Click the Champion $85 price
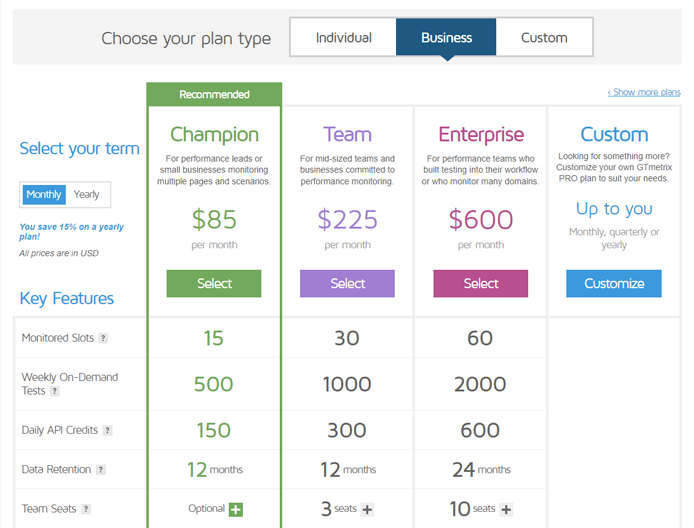This screenshot has height=528, width=694. (214, 220)
